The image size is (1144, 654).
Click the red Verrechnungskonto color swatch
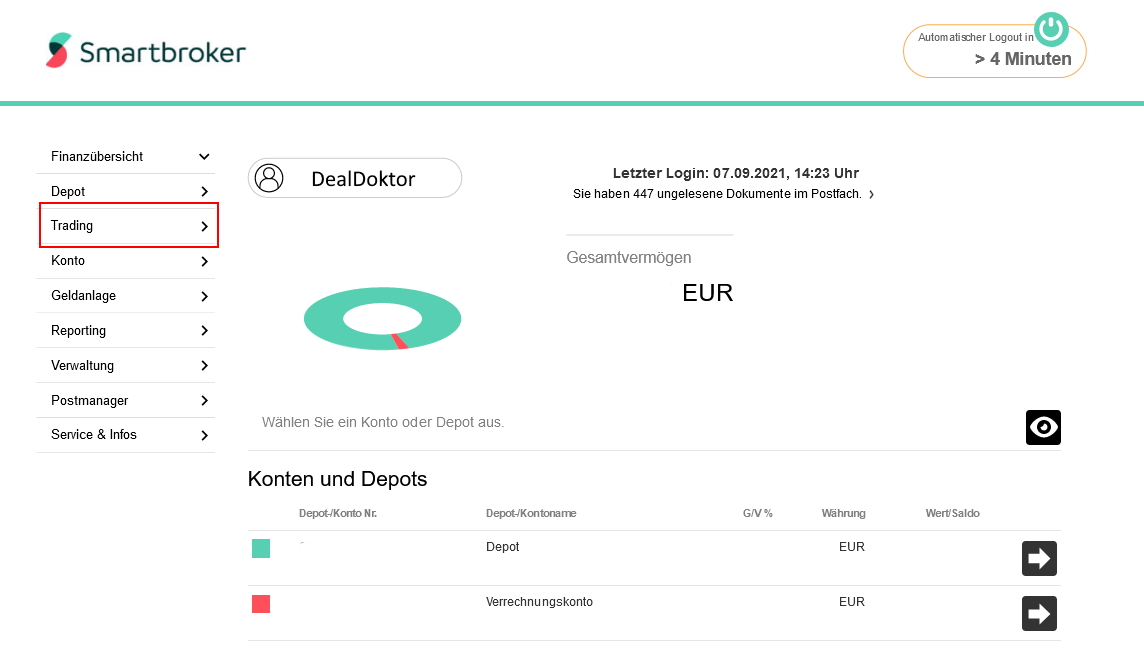261,604
